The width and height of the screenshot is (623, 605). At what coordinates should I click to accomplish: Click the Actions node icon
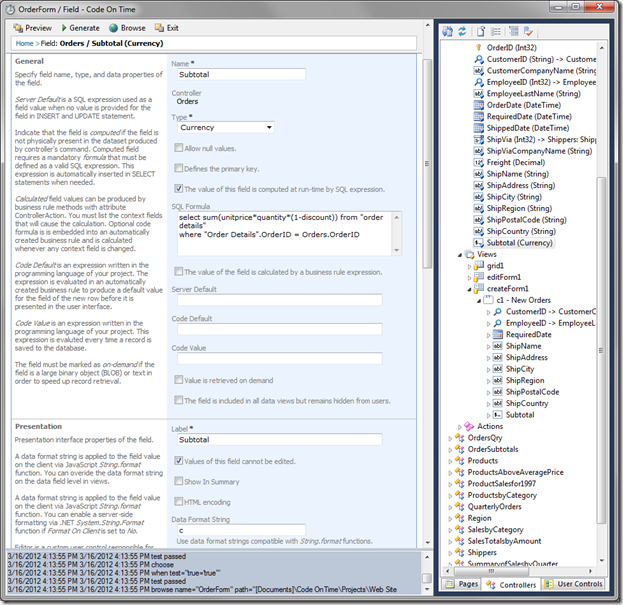coord(469,427)
